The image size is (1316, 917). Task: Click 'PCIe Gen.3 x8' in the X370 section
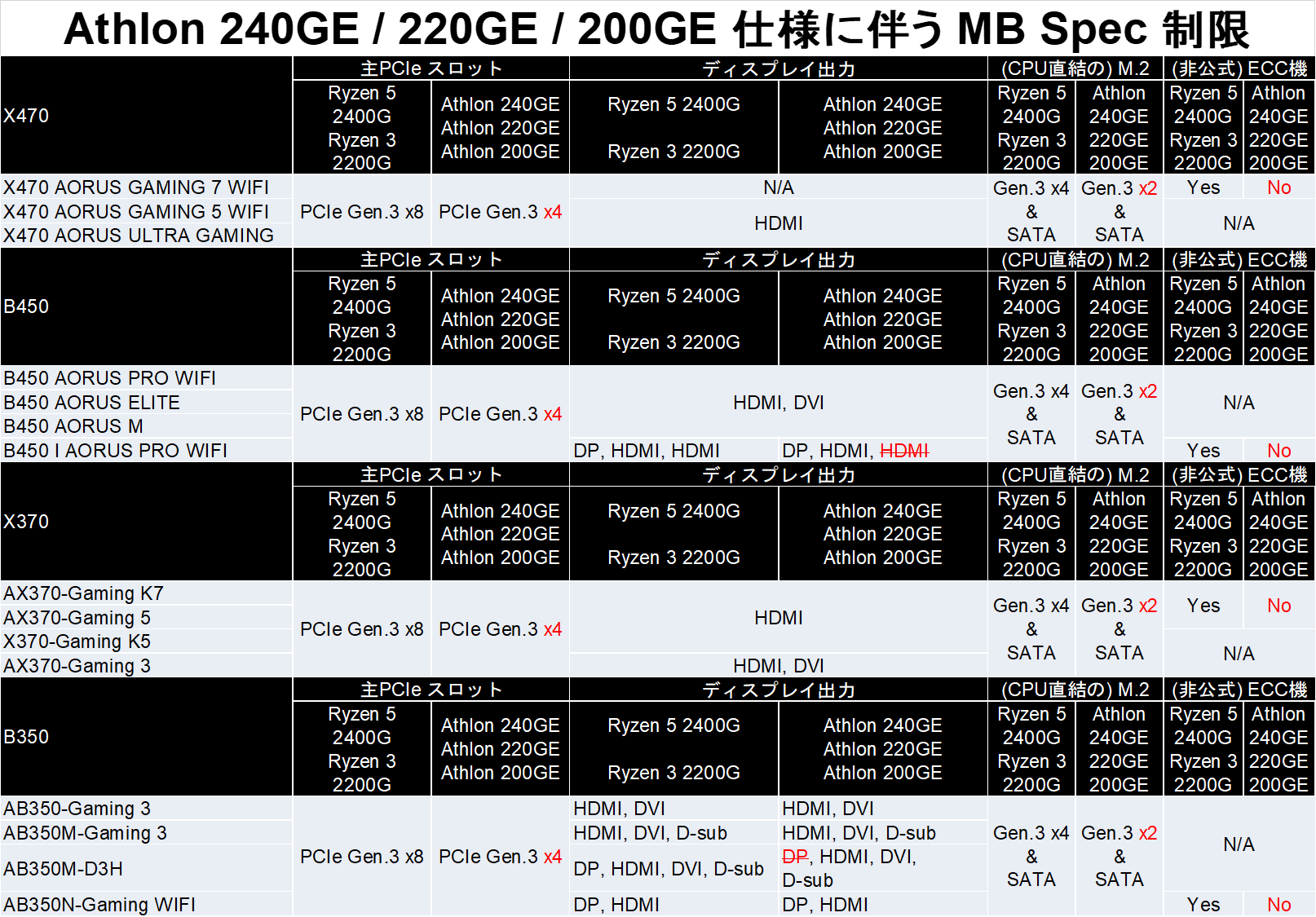point(362,629)
